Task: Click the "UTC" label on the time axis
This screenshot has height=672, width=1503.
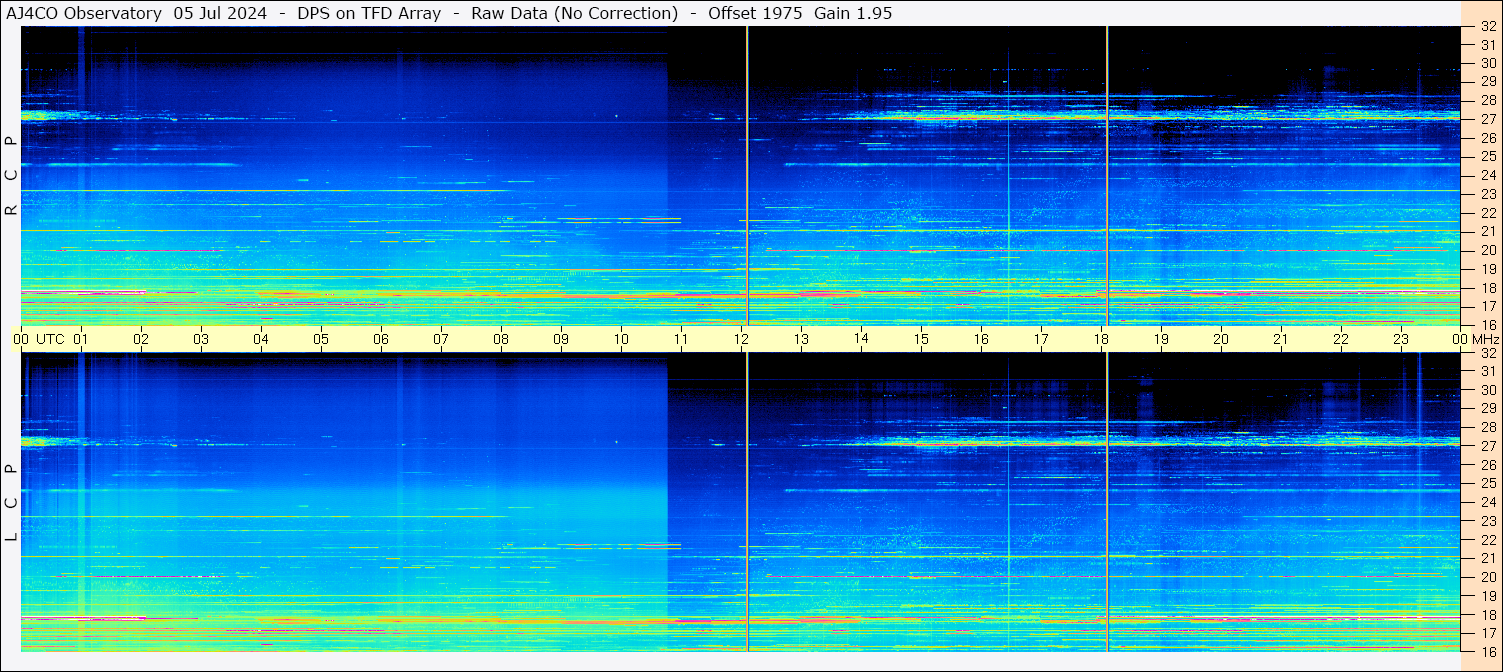Action: [51, 339]
